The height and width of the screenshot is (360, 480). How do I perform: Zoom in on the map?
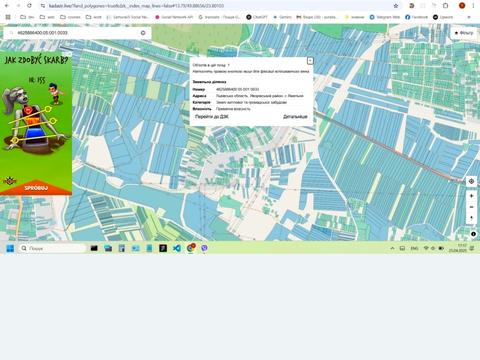pos(471,196)
